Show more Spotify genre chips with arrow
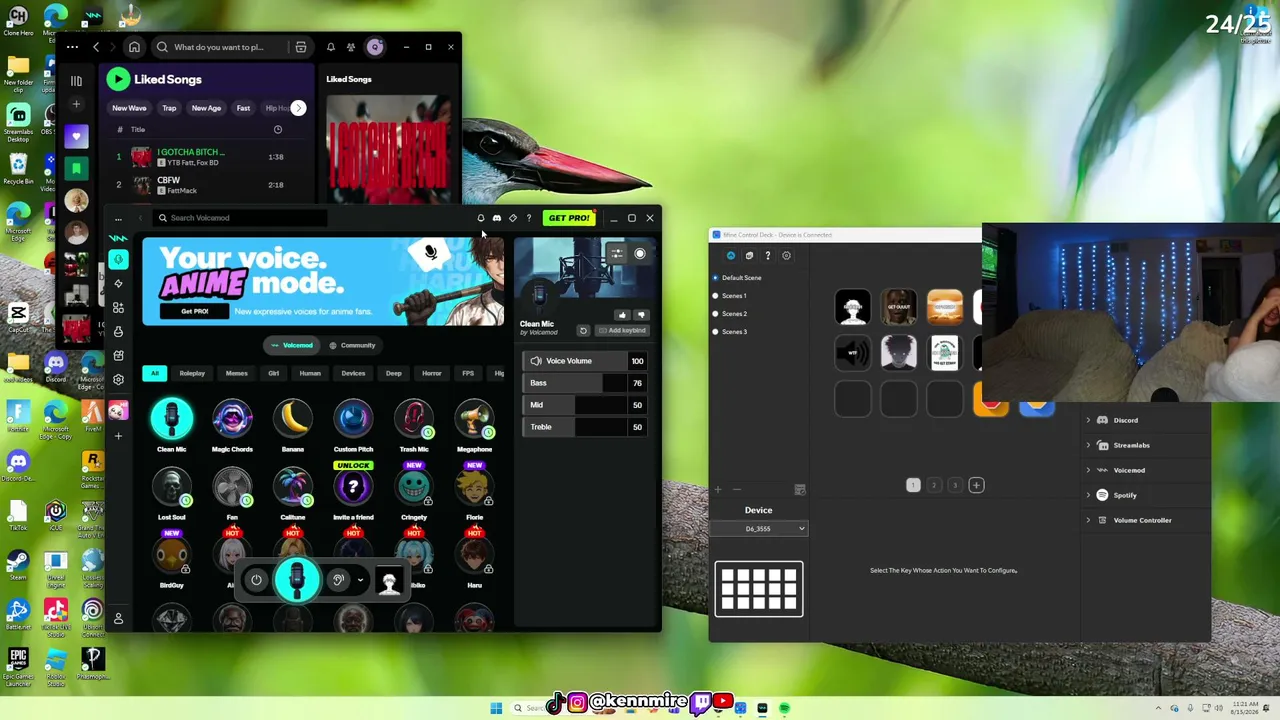1280x720 pixels. 298,108
